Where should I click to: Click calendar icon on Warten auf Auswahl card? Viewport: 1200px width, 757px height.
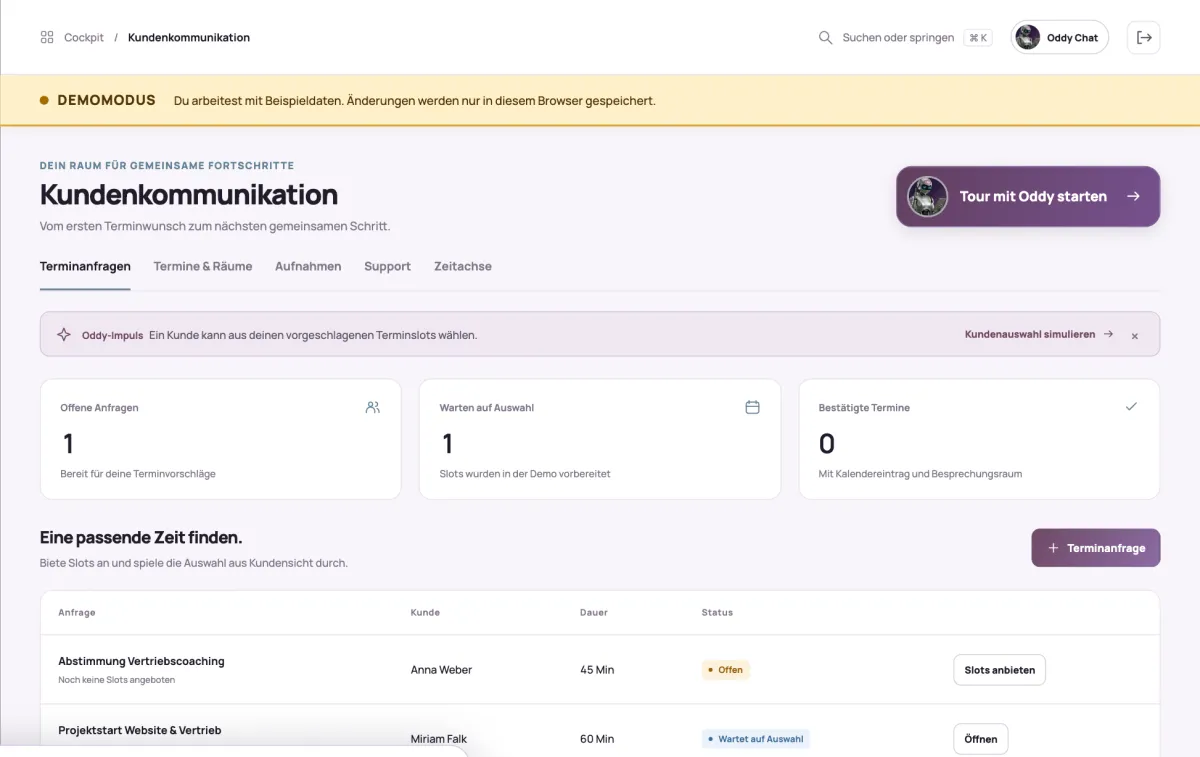pos(752,407)
